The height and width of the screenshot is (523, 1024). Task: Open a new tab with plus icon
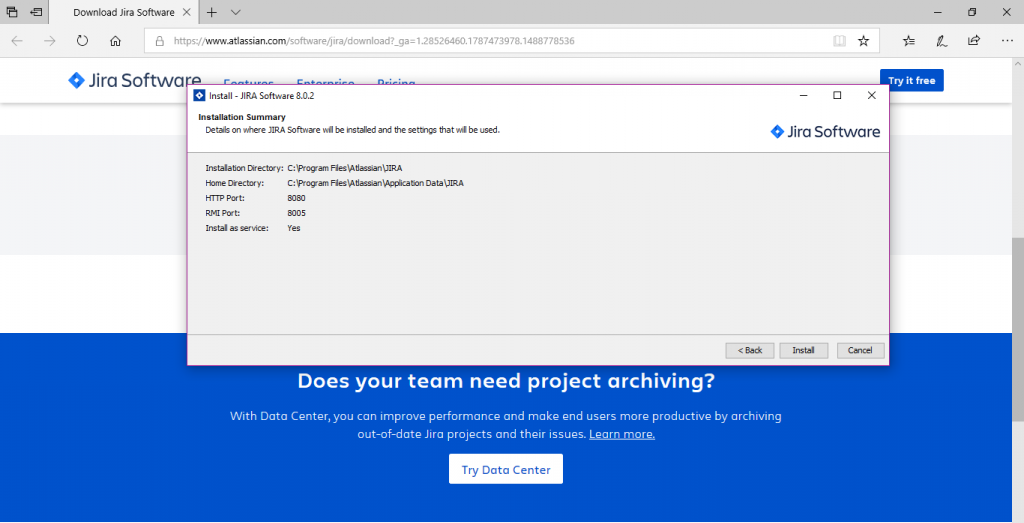(212, 12)
